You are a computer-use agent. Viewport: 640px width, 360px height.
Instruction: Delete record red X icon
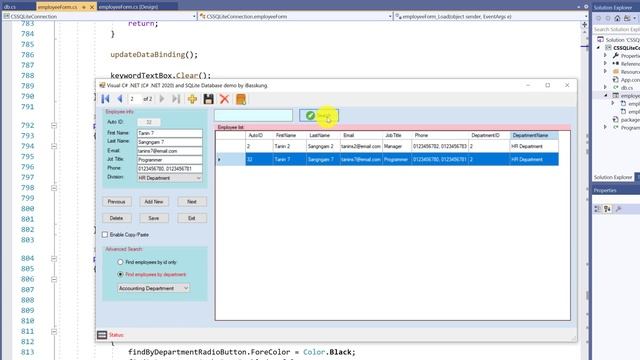(224, 99)
